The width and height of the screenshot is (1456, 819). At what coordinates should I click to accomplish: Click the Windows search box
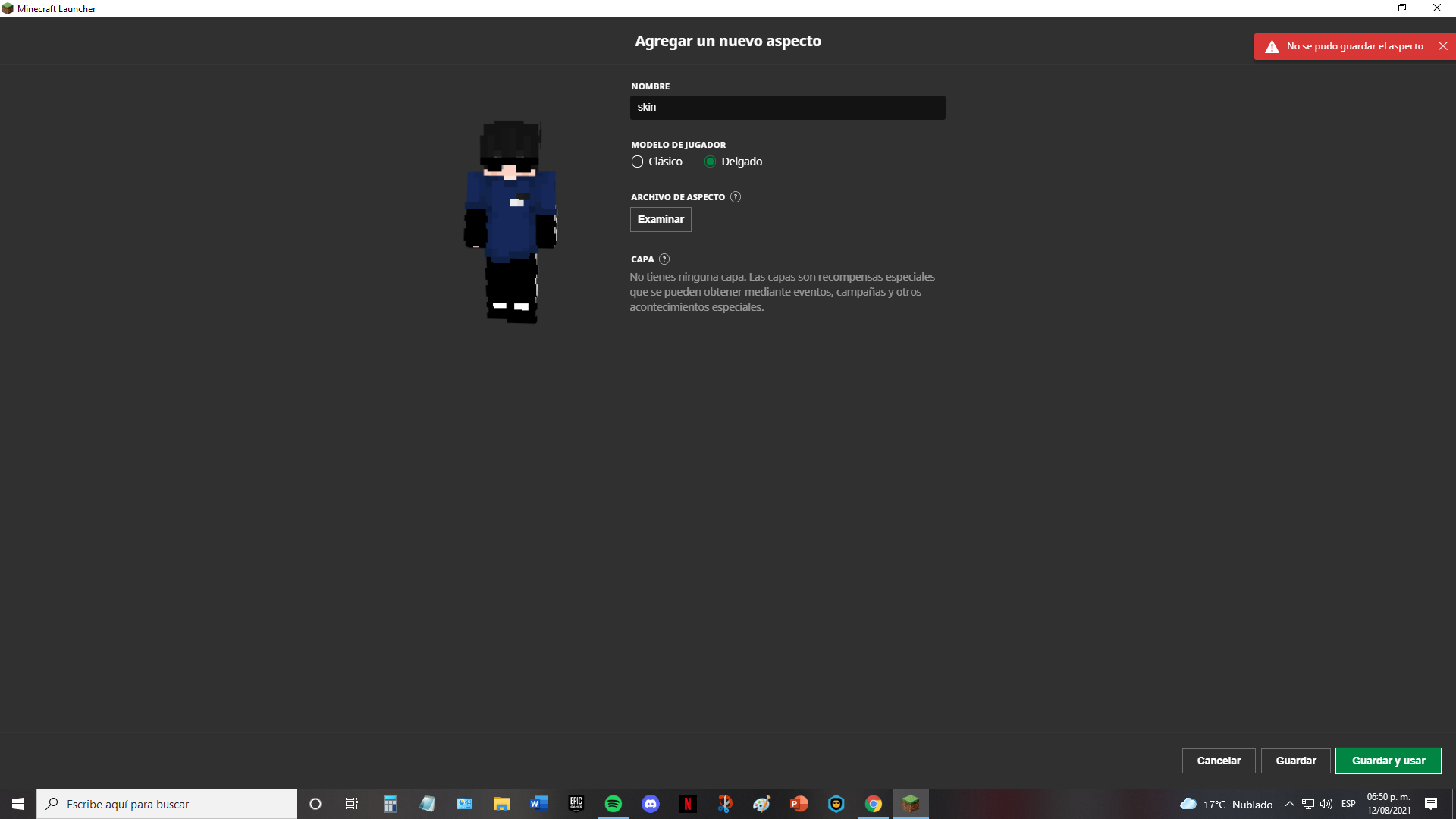coord(167,804)
